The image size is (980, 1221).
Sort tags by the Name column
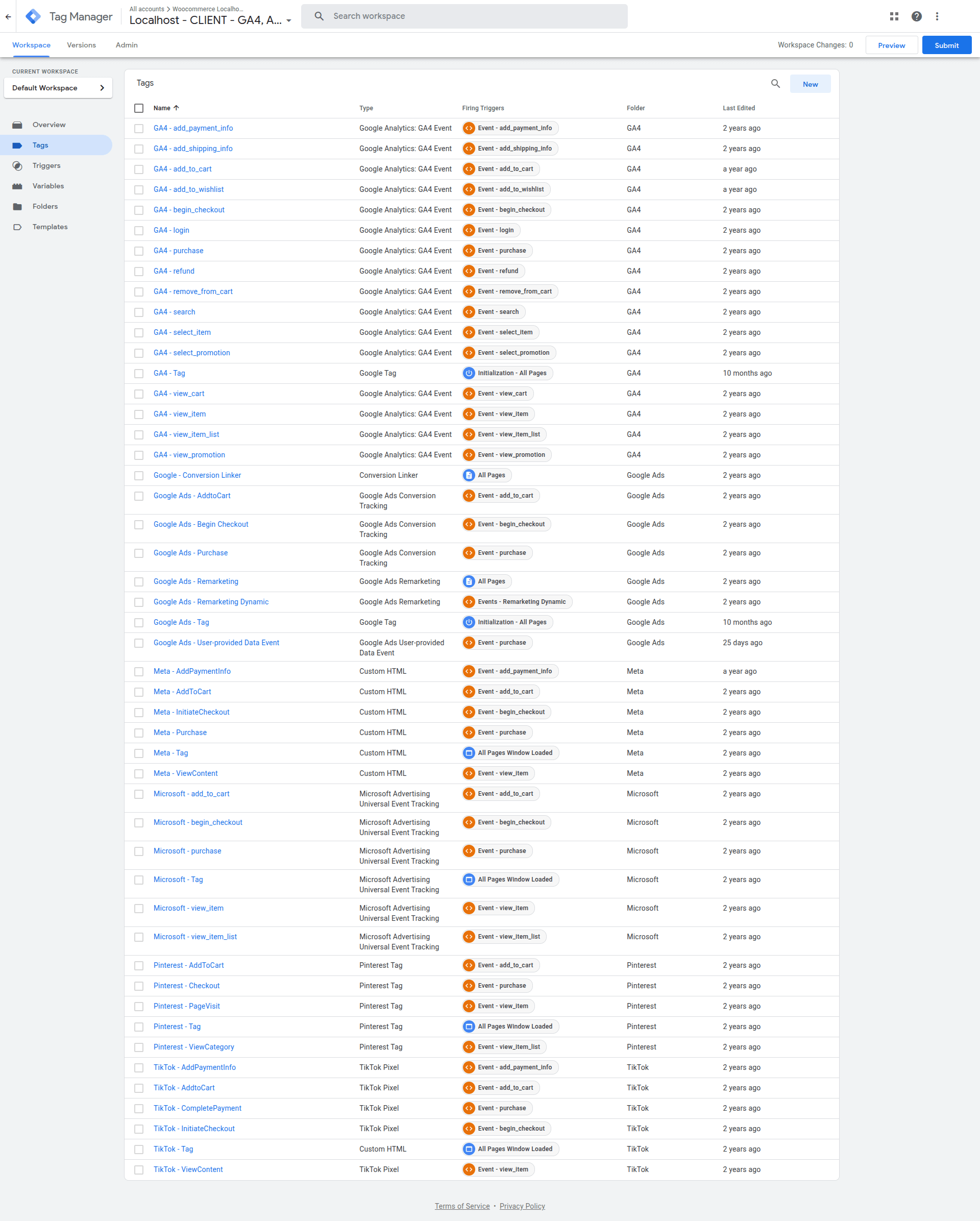(162, 108)
